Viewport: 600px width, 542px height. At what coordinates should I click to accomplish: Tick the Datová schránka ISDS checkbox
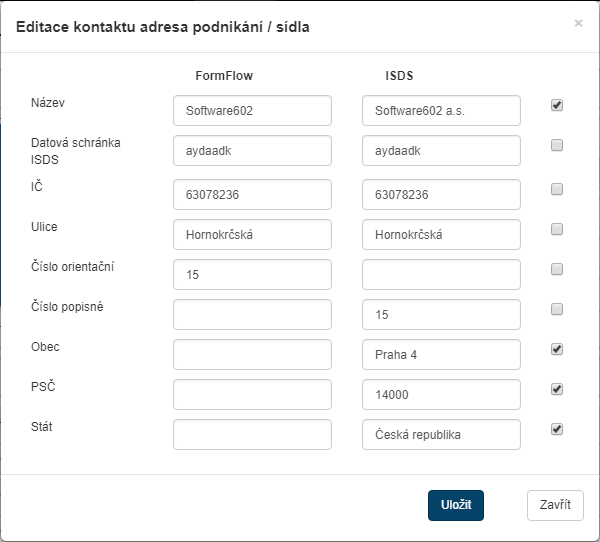click(x=557, y=145)
